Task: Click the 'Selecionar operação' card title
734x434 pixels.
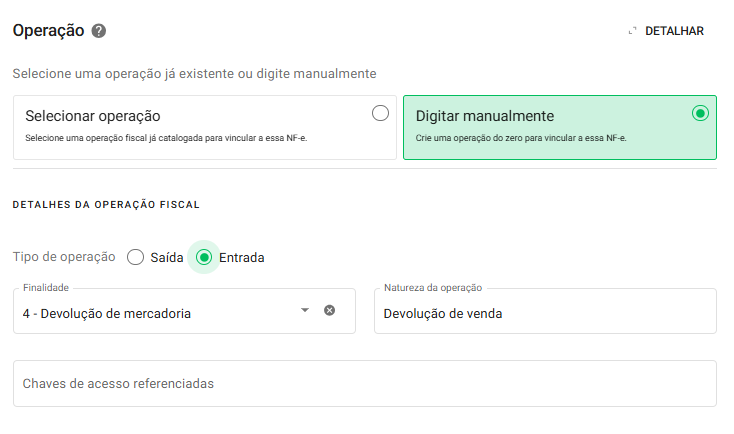Action: (92, 116)
